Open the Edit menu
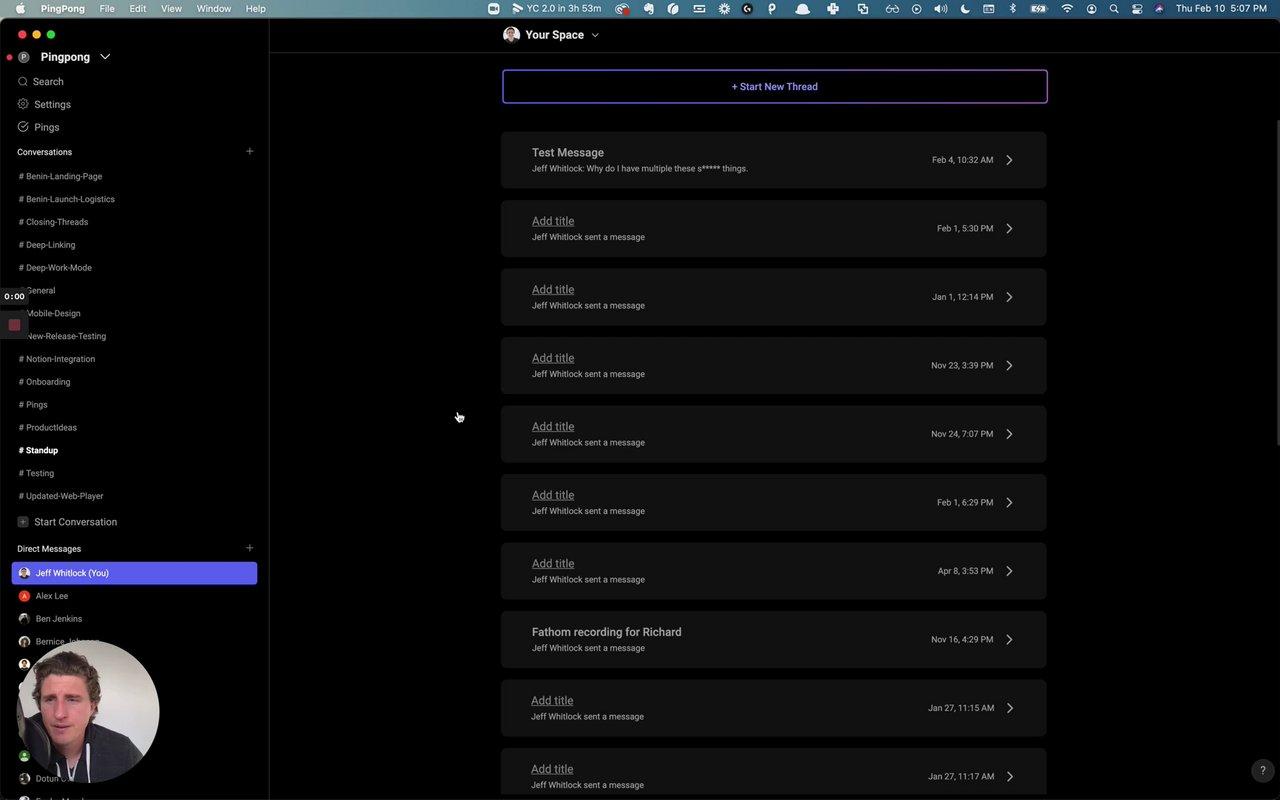 (138, 8)
